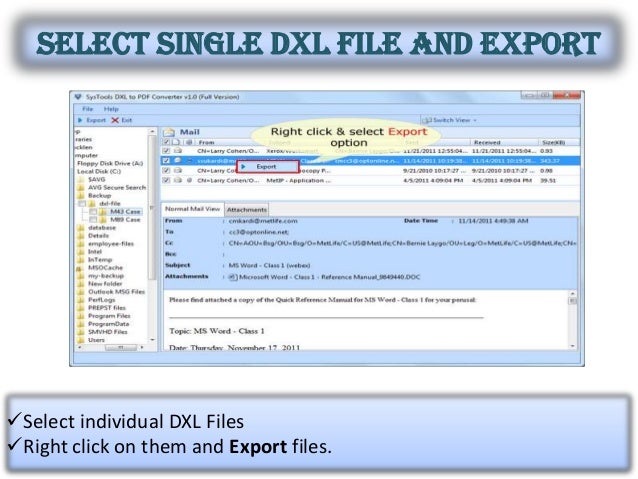This screenshot has width=638, height=479.
Task: Click the Word attachment icon in mail header
Action: point(233,277)
